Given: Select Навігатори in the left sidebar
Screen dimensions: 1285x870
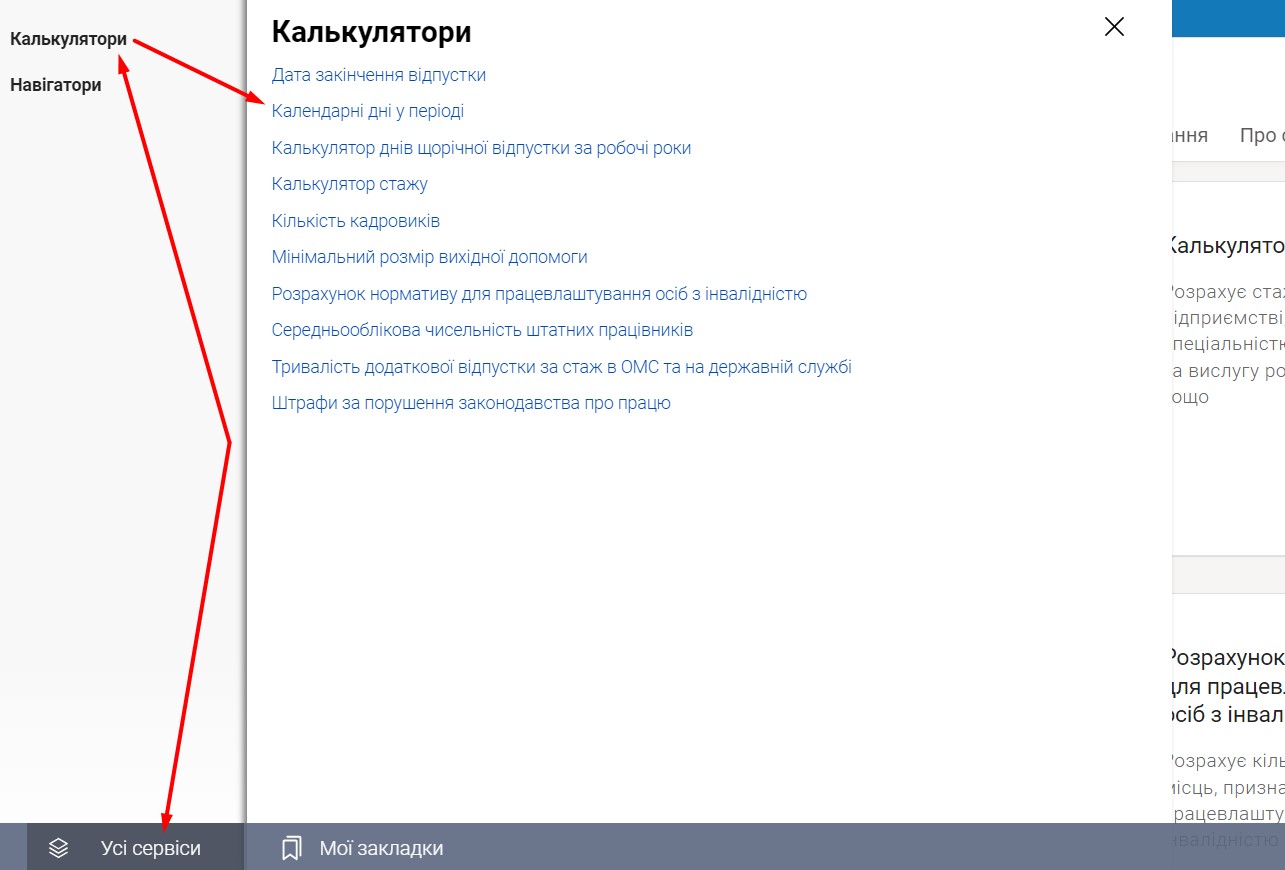Looking at the screenshot, I should point(56,85).
